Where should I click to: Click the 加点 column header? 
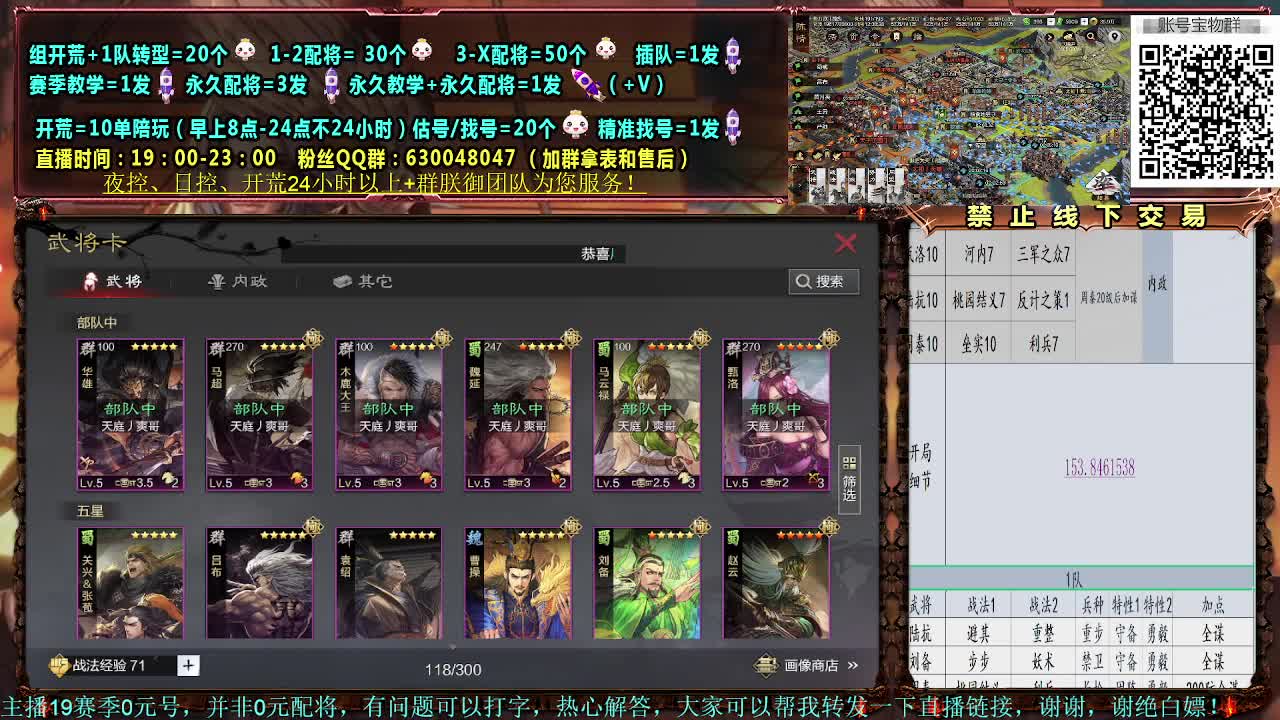1213,605
